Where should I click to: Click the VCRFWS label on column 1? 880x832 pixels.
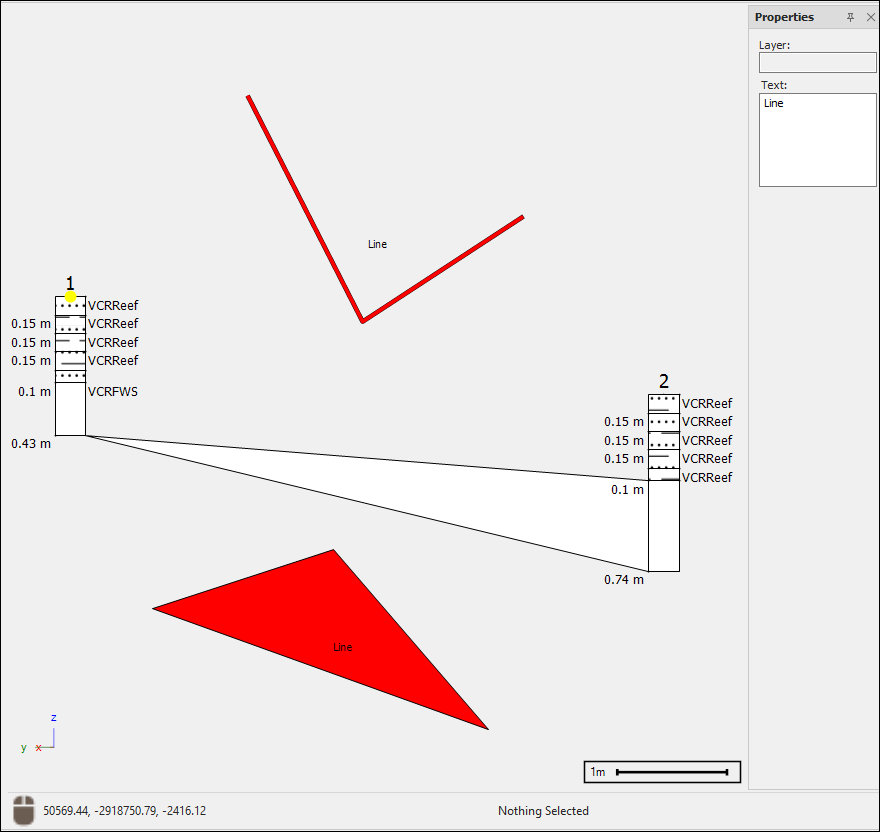click(113, 392)
